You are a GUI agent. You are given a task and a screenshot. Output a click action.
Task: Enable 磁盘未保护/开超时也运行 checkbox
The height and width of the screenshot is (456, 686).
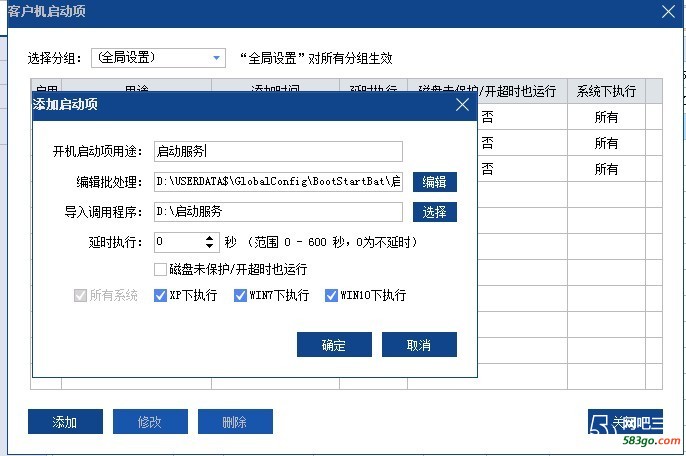tap(161, 269)
